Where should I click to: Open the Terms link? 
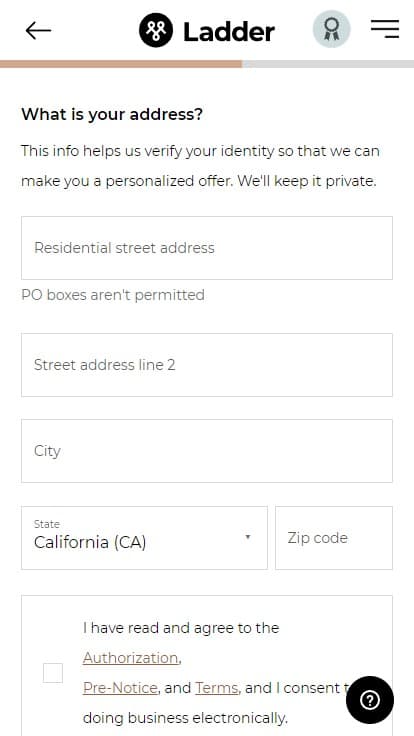(216, 688)
